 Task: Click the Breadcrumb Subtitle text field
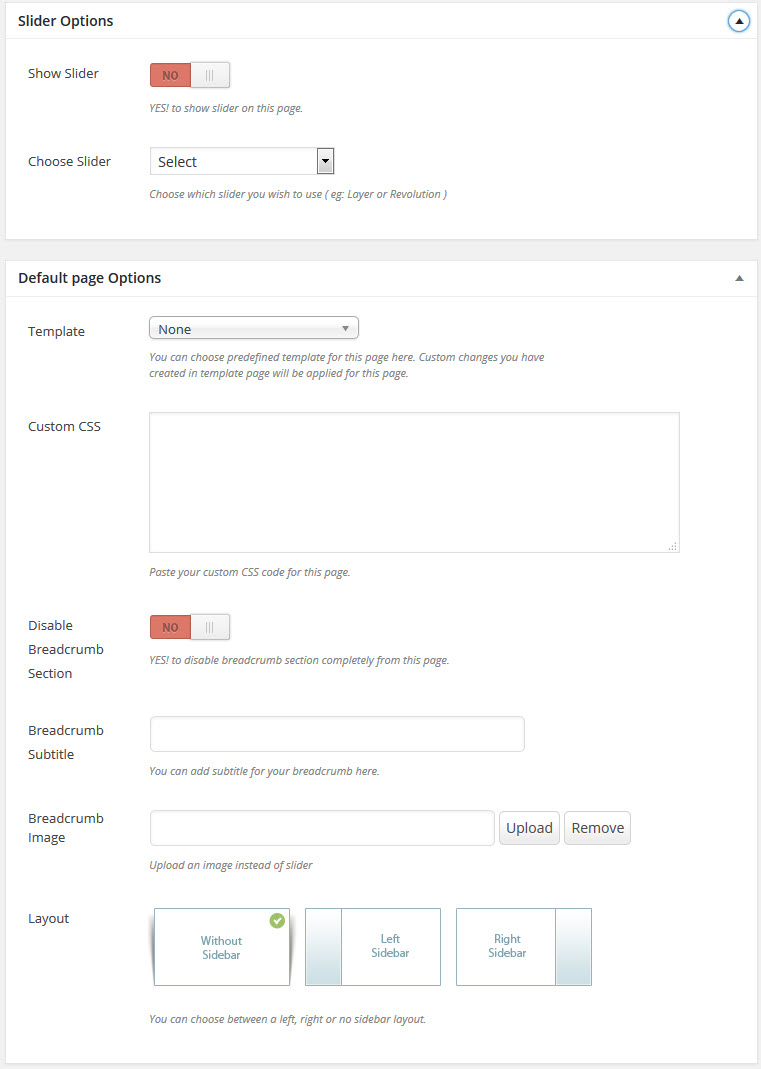coord(337,734)
